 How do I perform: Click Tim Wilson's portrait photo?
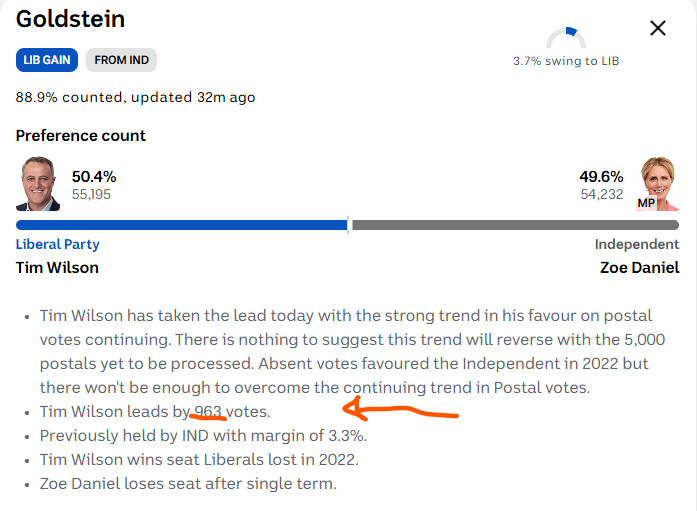38,184
